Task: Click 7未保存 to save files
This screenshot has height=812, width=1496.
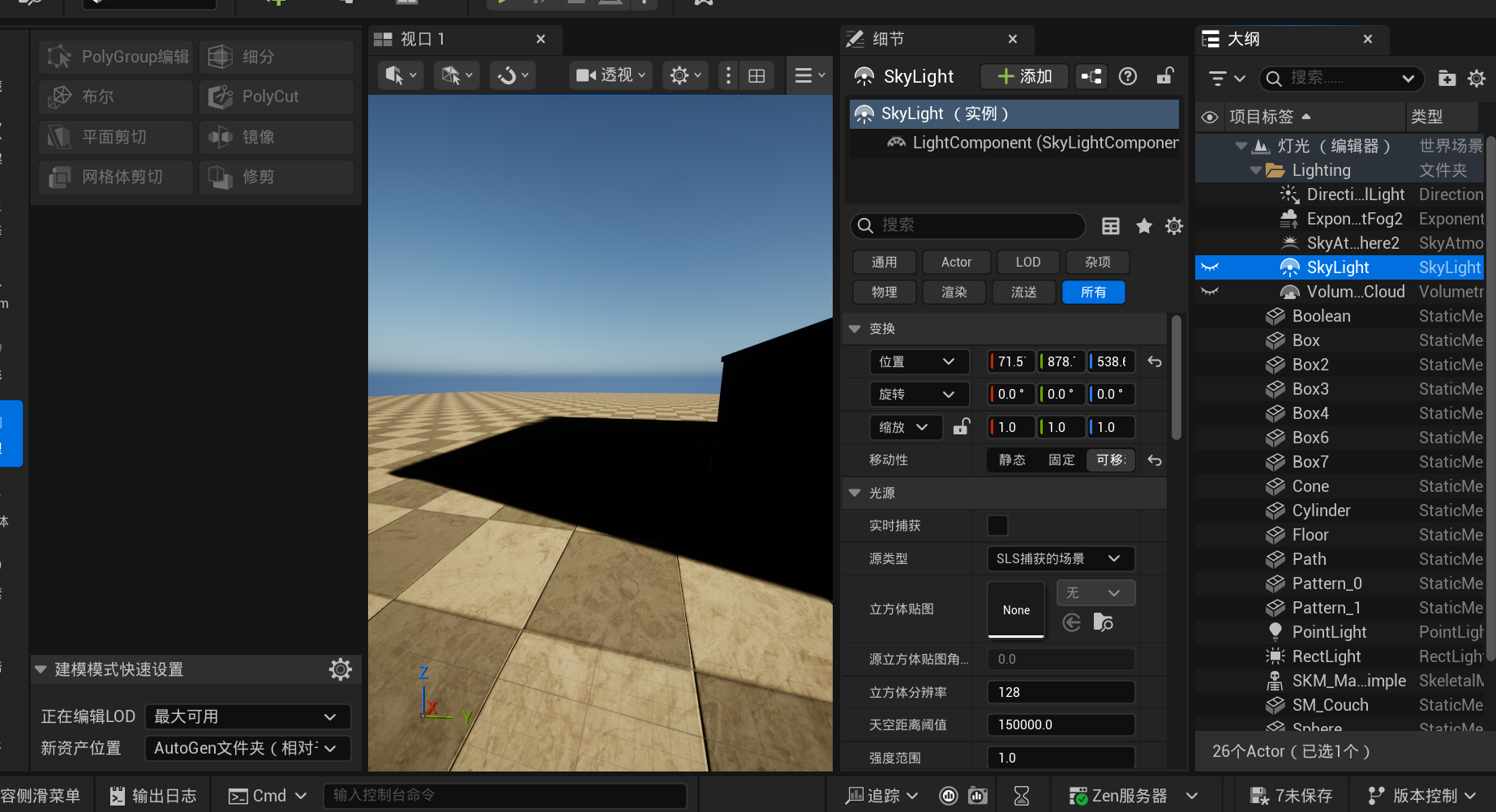Action: point(1290,795)
